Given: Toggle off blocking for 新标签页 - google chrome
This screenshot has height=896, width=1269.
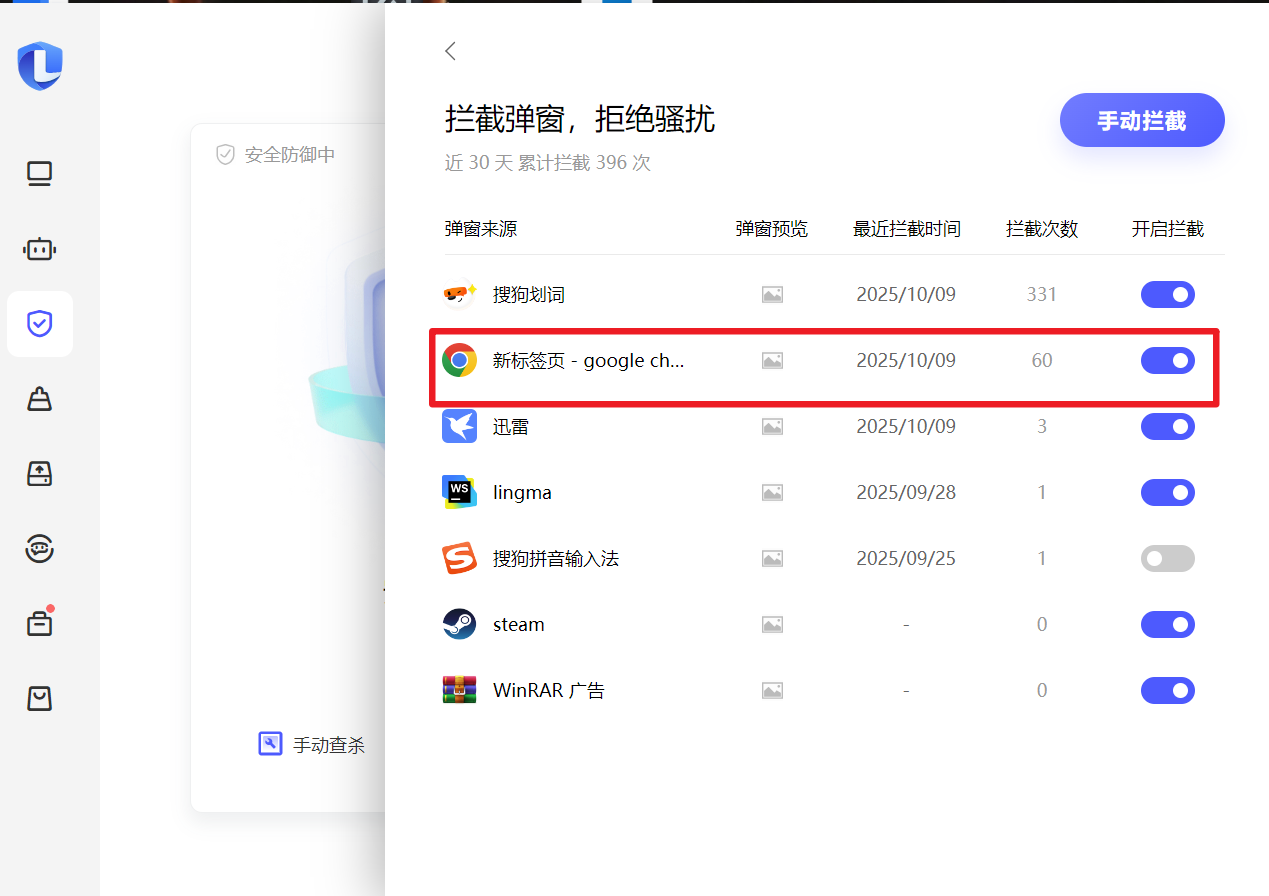Looking at the screenshot, I should [x=1167, y=360].
